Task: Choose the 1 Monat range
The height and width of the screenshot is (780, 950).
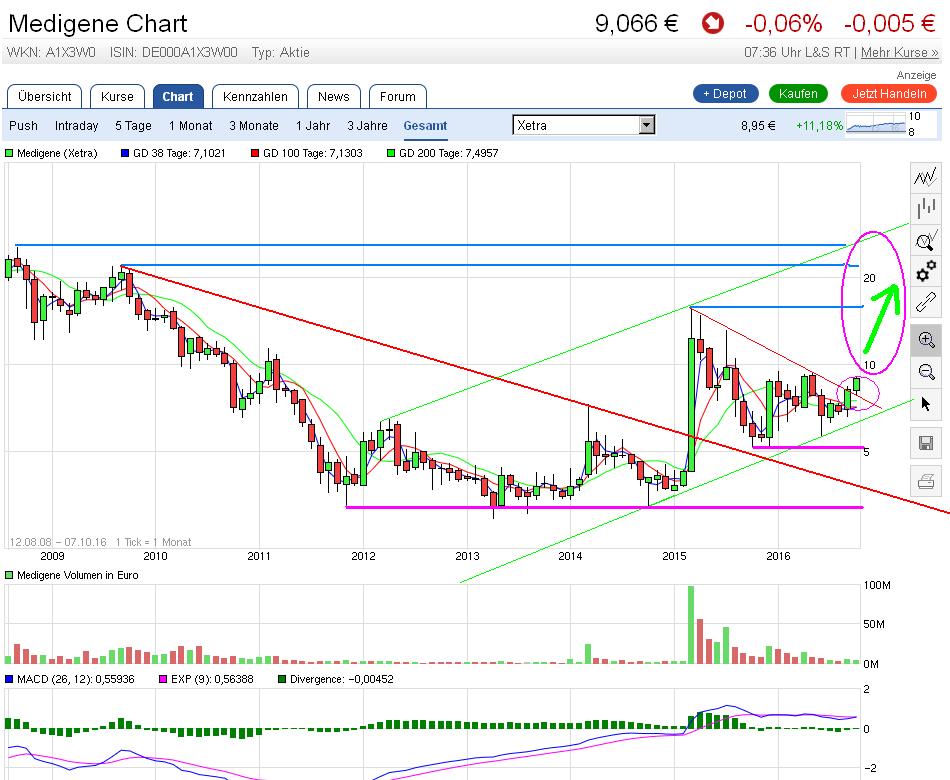Action: [x=190, y=125]
